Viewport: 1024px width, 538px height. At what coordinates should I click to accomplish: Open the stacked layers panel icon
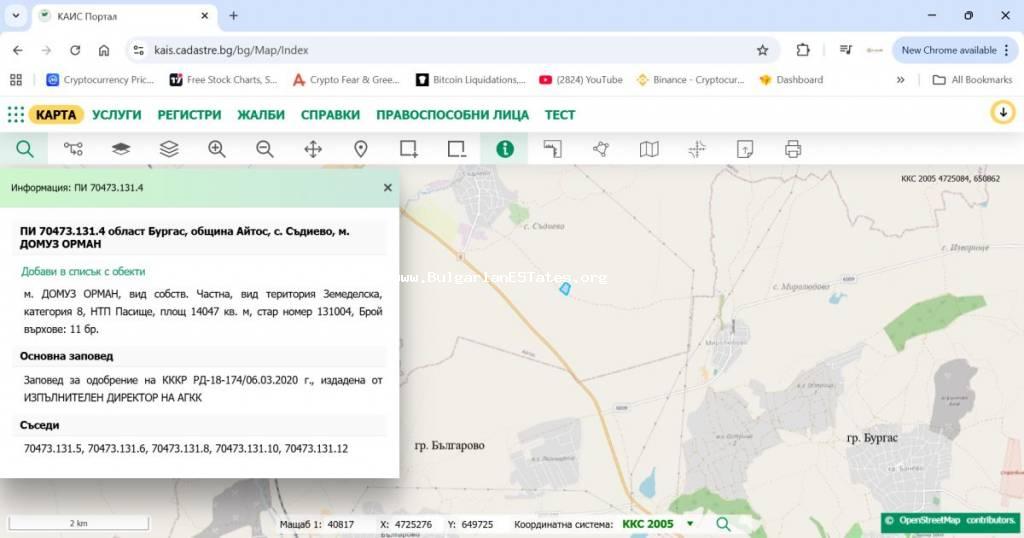(x=169, y=149)
